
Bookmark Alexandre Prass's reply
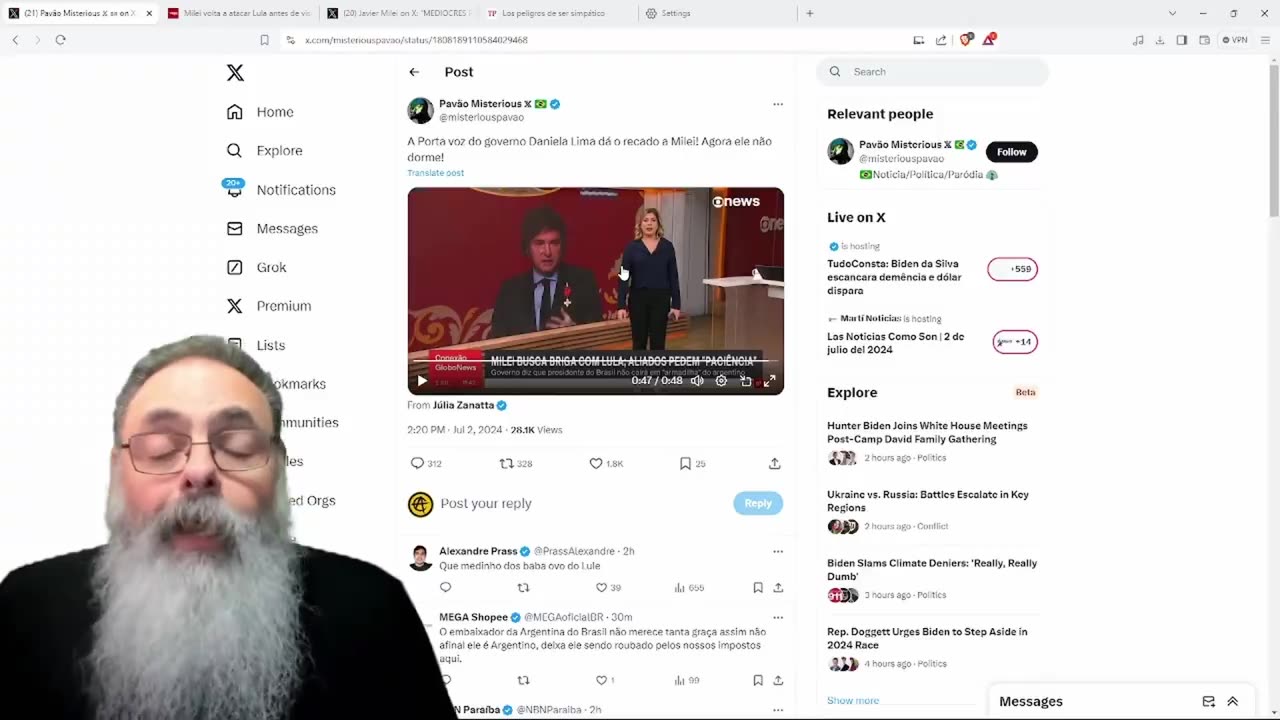pyautogui.click(x=758, y=588)
